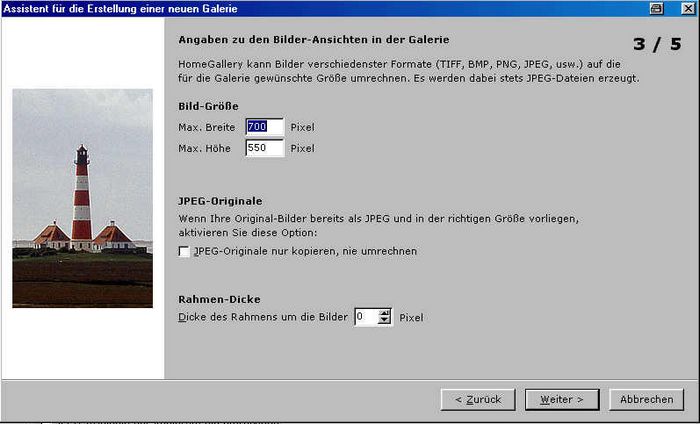Click the Max. Breite label
Viewport: 700px width, 424px height.
point(207,127)
